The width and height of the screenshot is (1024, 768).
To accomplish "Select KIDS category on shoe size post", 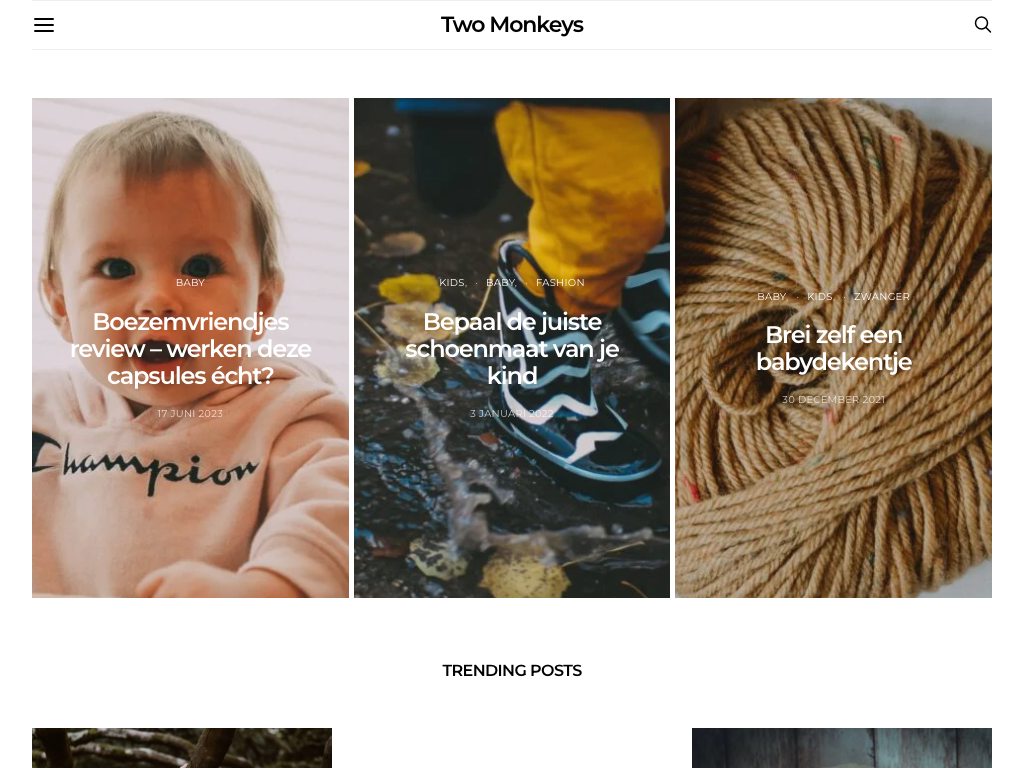I will (453, 282).
